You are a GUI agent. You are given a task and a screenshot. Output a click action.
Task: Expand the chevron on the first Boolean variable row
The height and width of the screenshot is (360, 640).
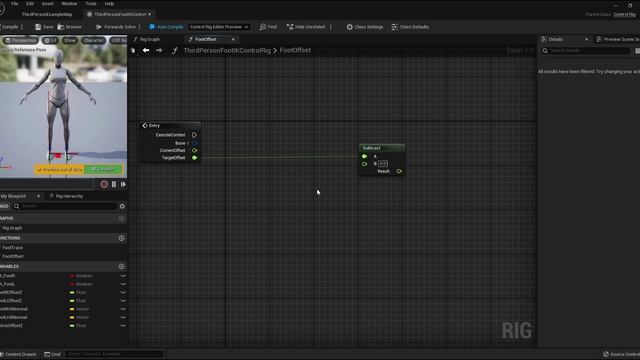point(123,276)
